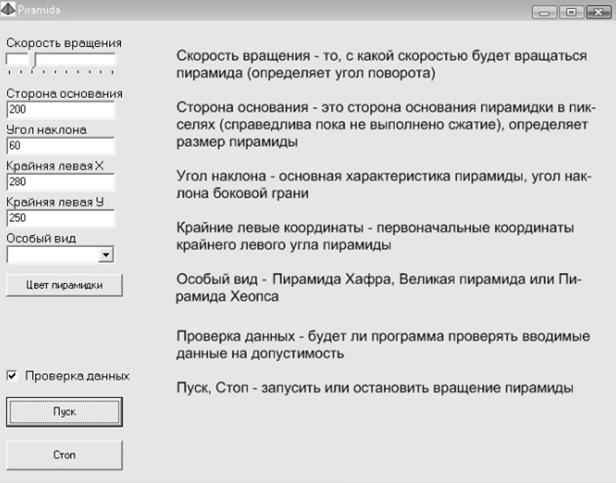The image size is (616, 483).
Task: Focus the Угол наклона field containing 60
Action: click(x=61, y=145)
